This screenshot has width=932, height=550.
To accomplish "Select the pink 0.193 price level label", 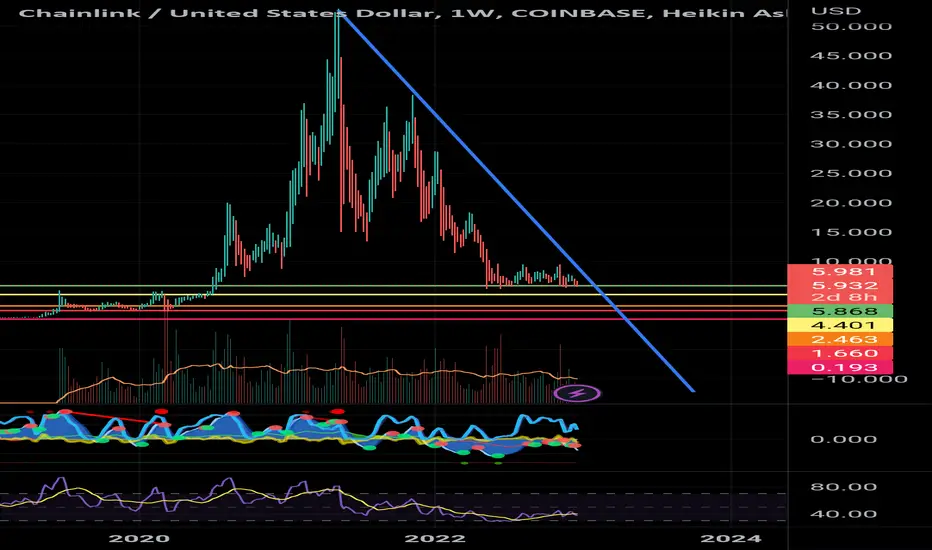I will click(840, 367).
